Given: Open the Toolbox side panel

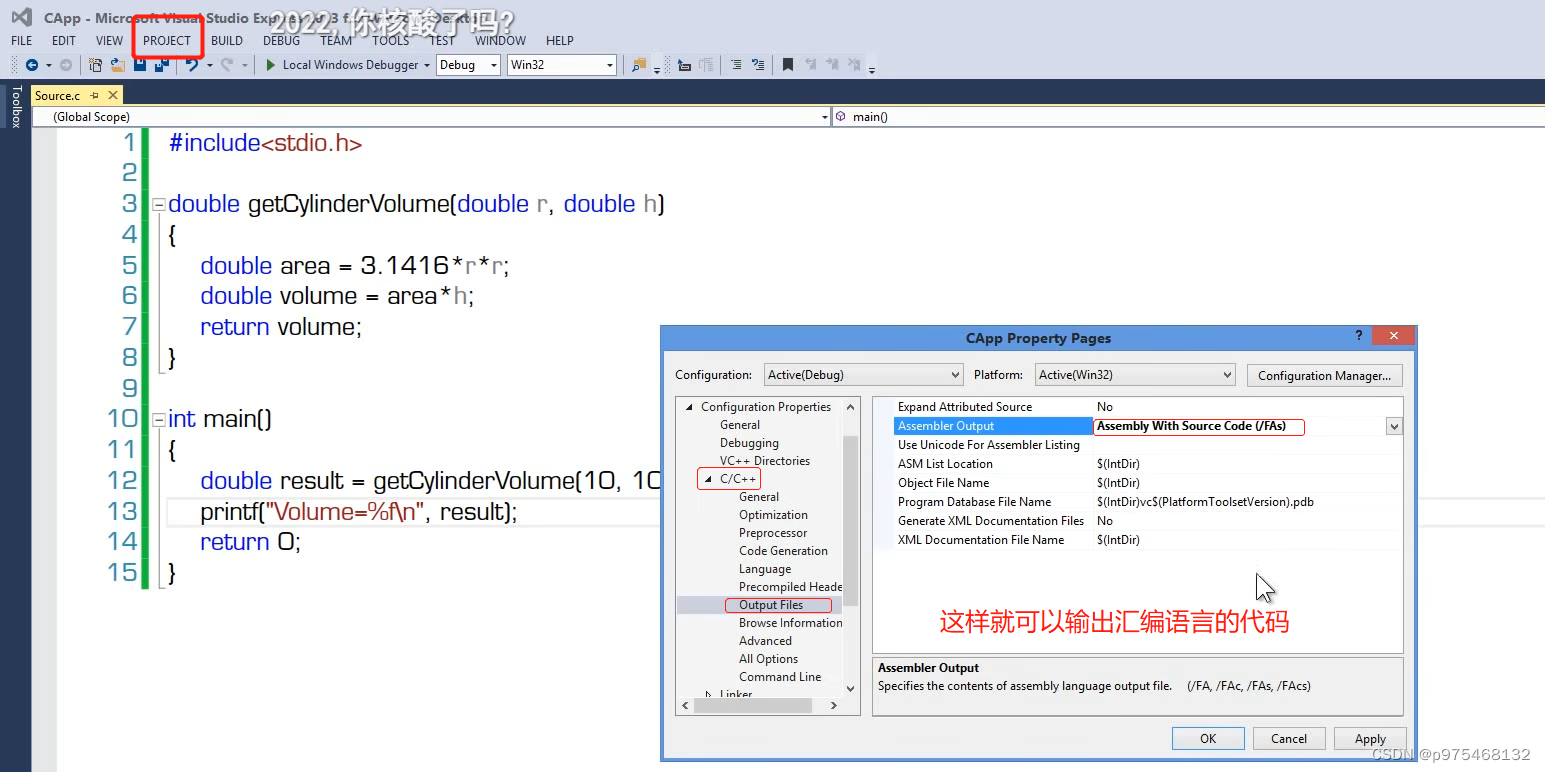Looking at the screenshot, I should click(x=15, y=107).
